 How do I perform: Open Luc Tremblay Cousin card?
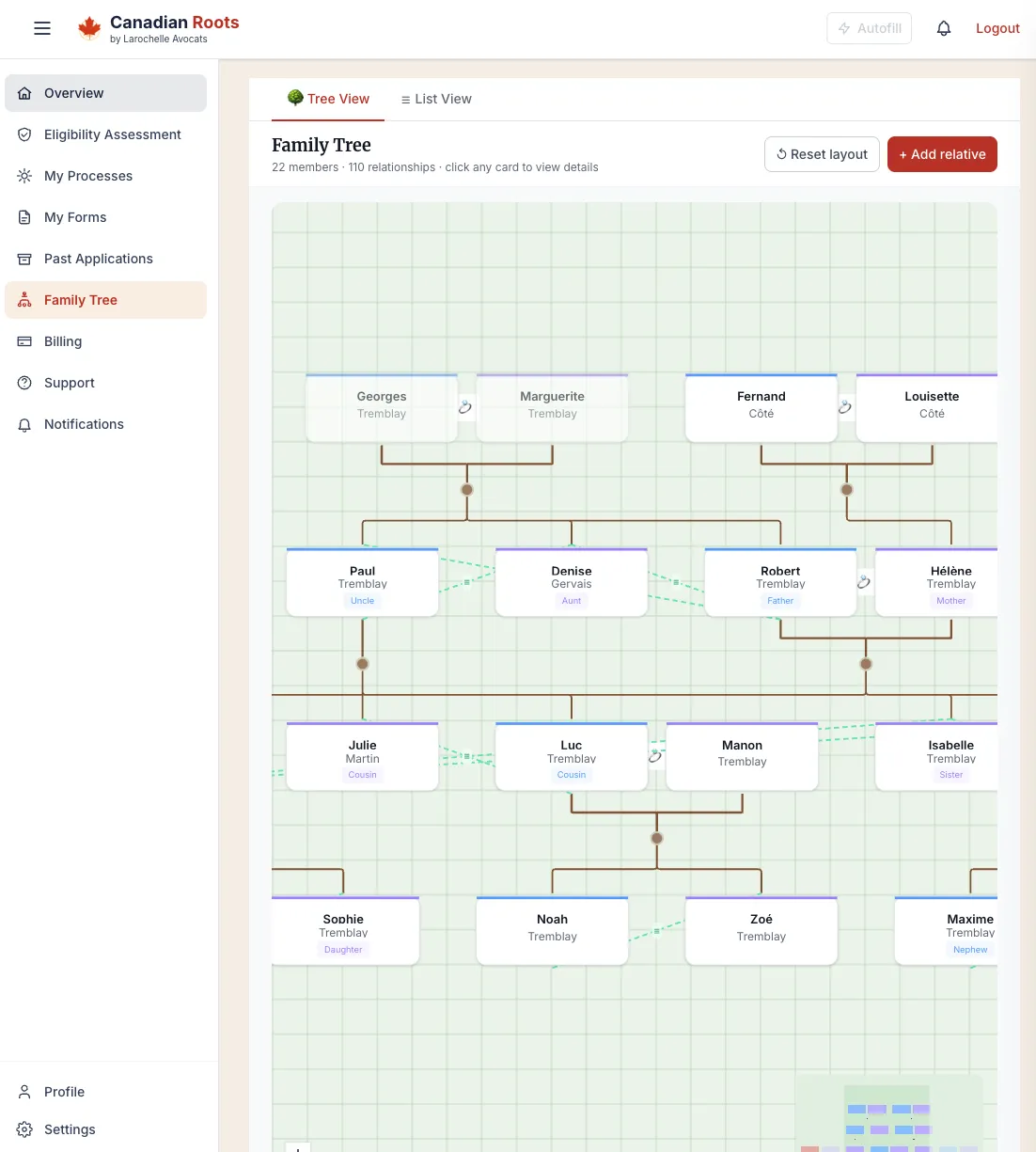click(x=572, y=756)
